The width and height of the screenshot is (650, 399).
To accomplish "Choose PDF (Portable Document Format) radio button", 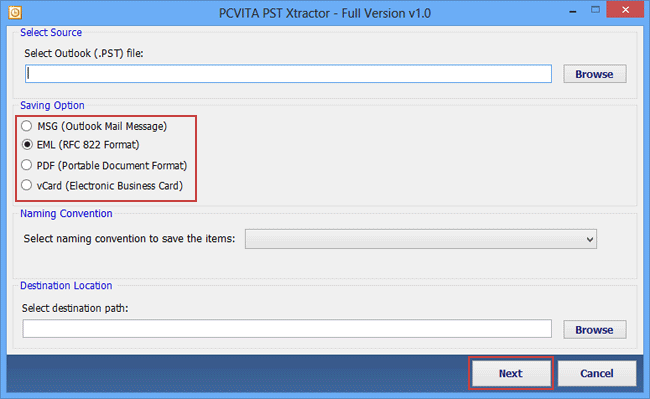I will [x=27, y=165].
